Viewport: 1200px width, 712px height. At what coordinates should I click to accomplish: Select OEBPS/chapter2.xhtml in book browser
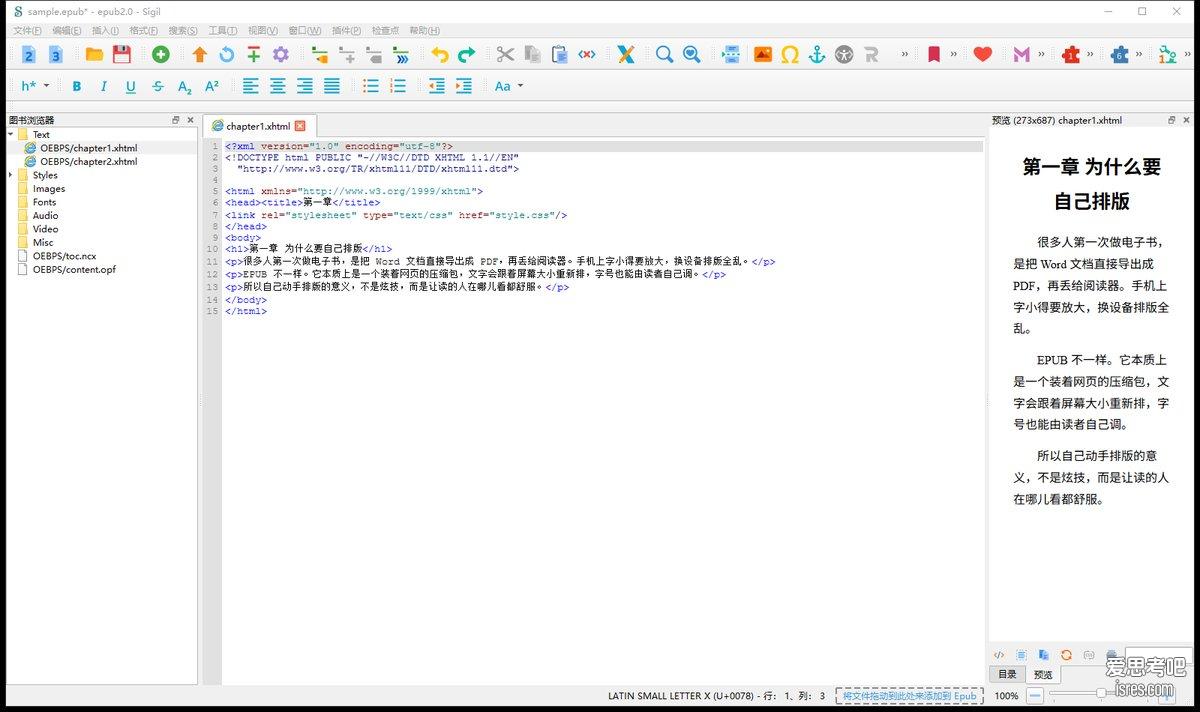[x=89, y=161]
